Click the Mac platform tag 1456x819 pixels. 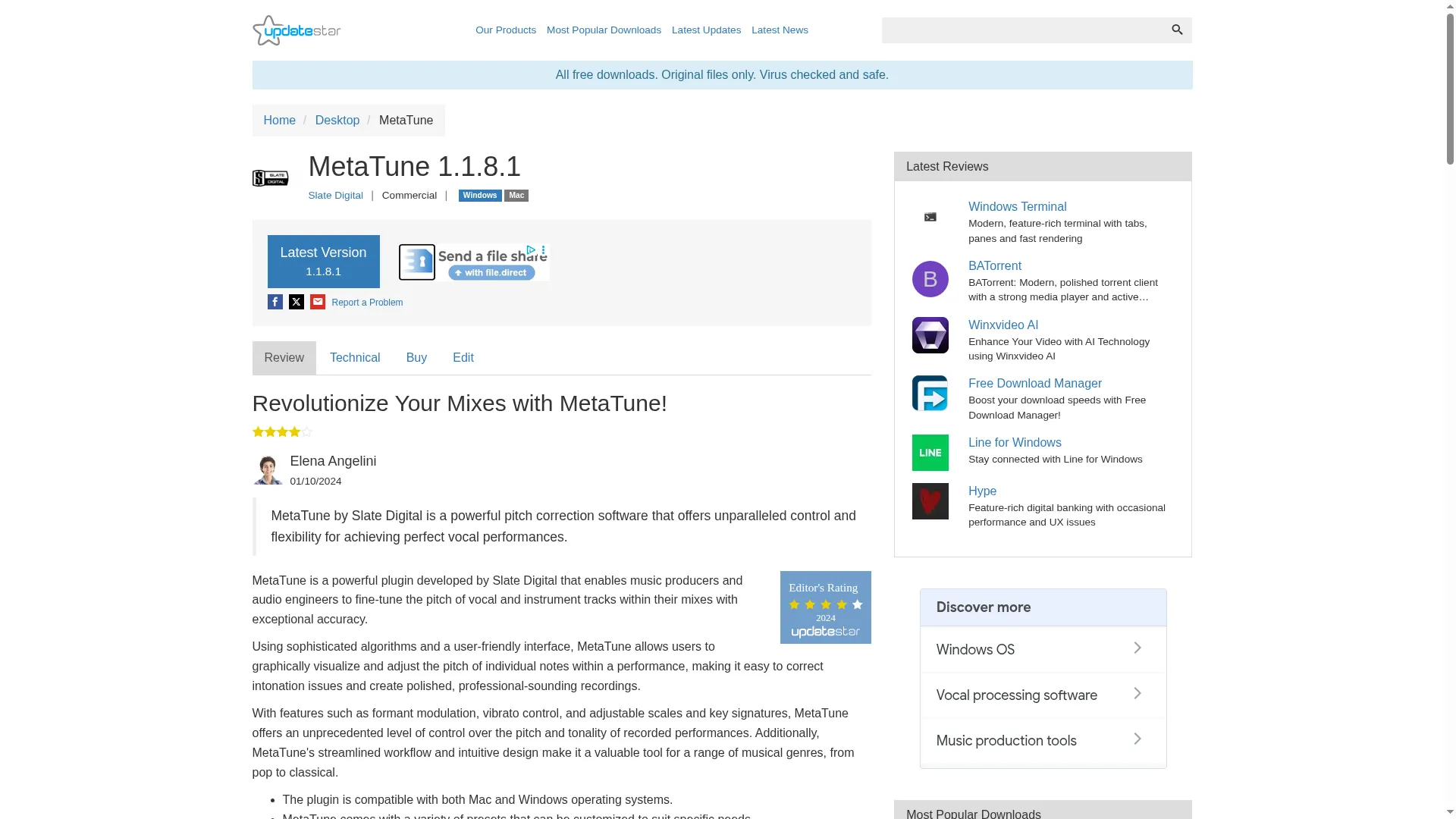click(x=516, y=196)
